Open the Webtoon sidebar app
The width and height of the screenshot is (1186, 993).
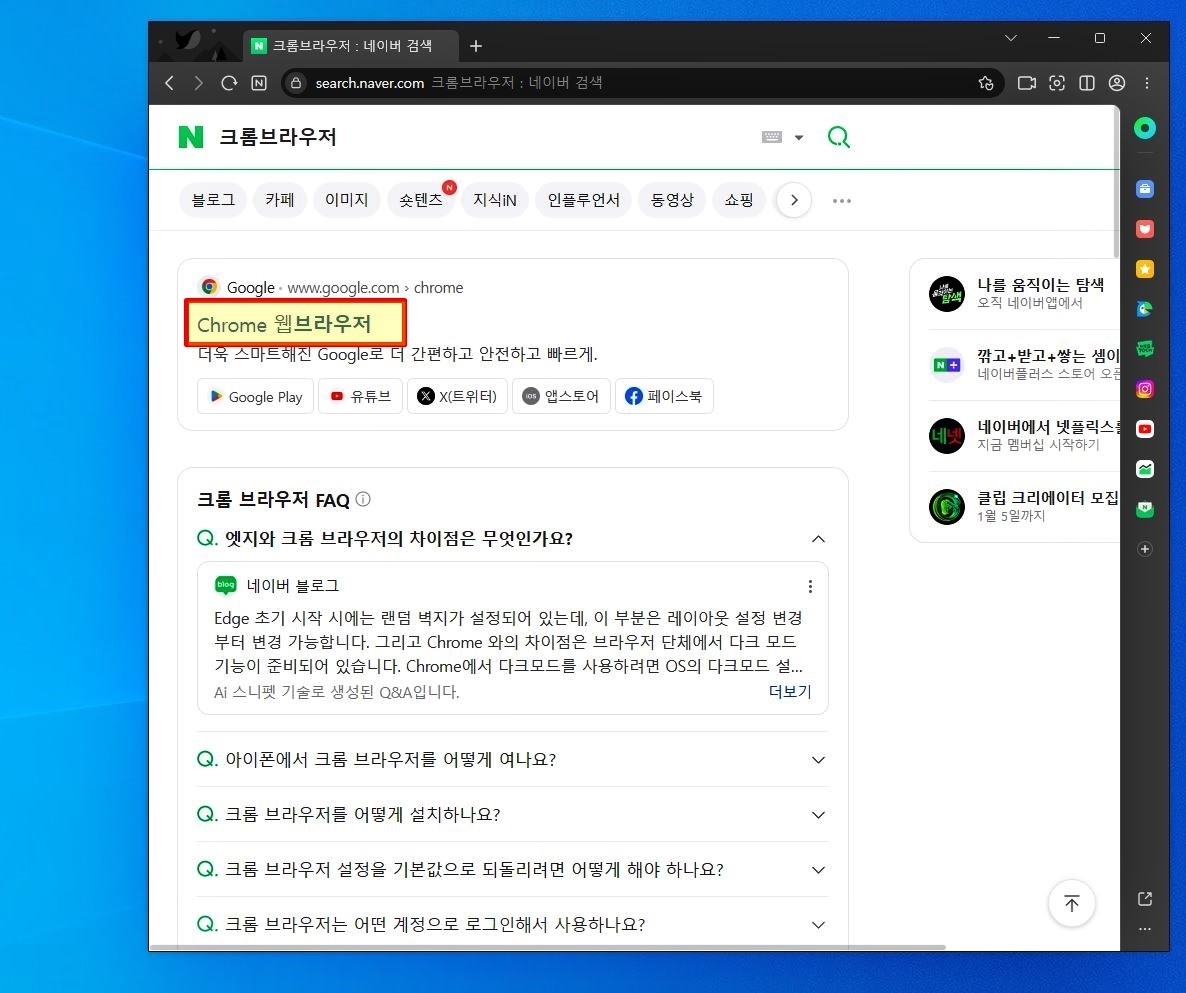(1145, 349)
